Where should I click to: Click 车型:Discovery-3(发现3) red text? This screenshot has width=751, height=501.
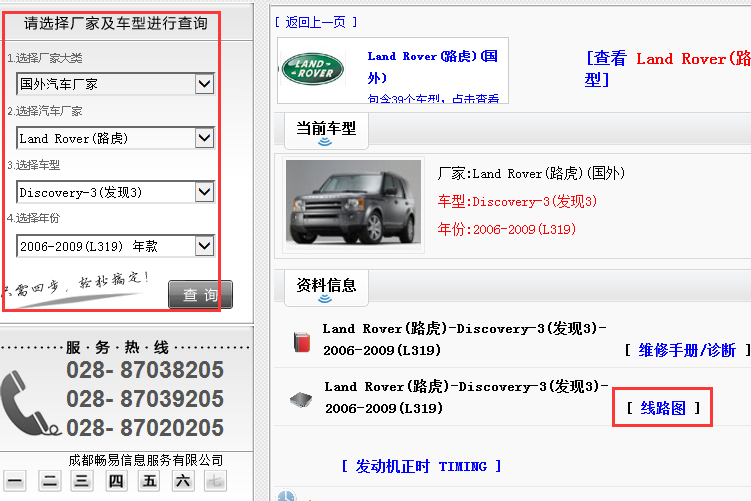[517, 201]
